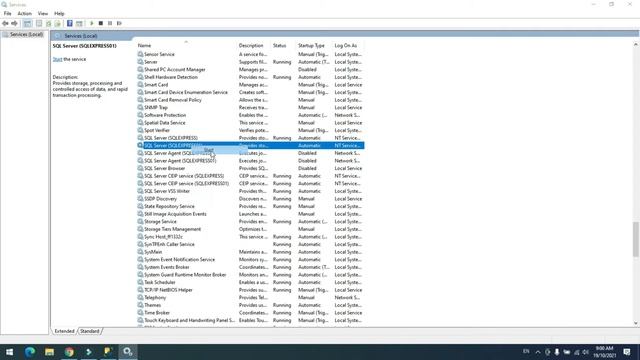Select Services (Local) in the console tree
640x360 pixels.
tap(26, 35)
